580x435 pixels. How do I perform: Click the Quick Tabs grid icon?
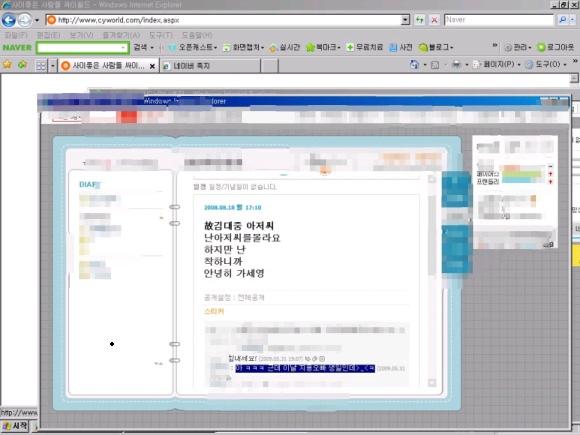coord(41,66)
